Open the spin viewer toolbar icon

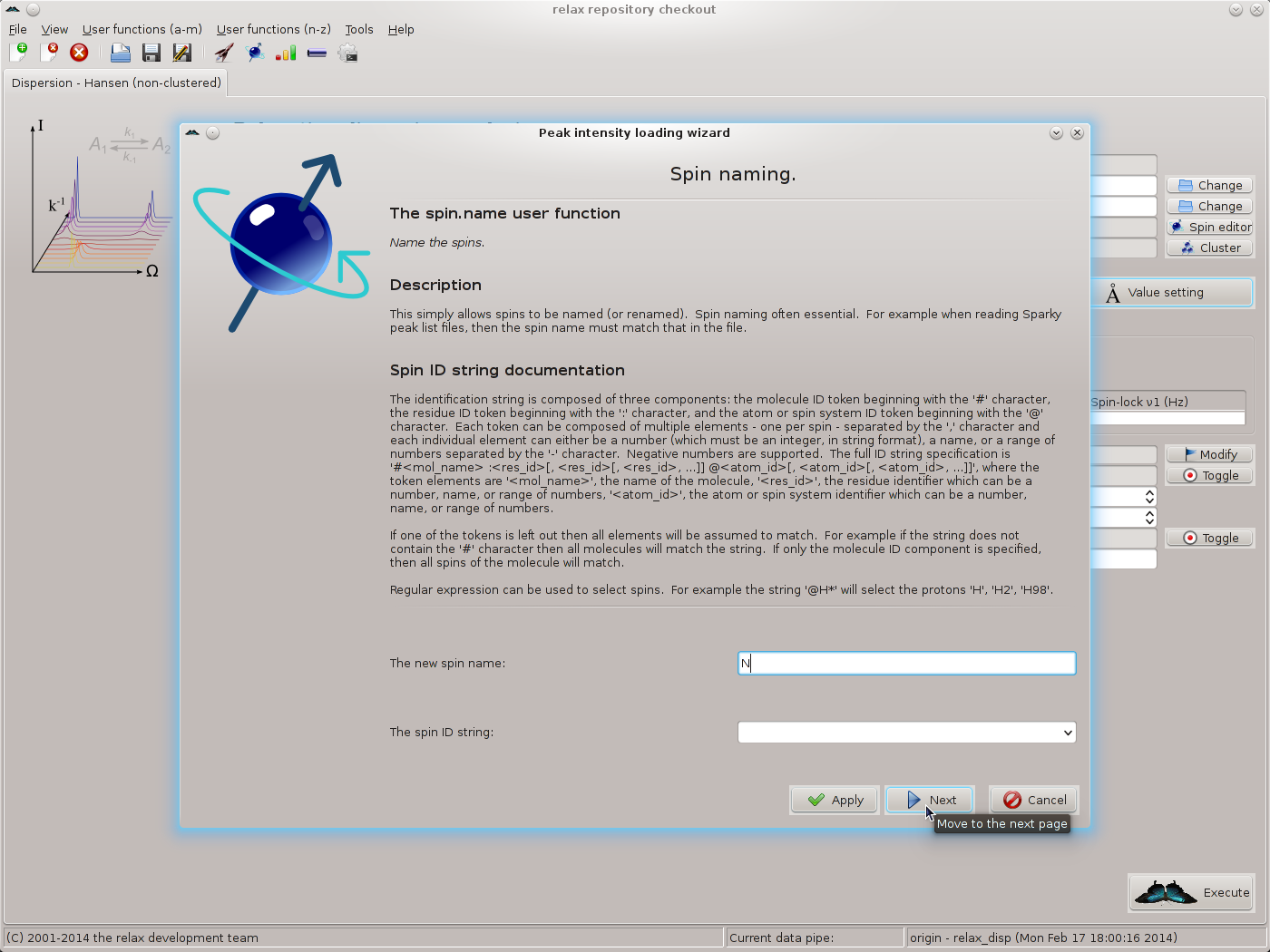coord(256,53)
